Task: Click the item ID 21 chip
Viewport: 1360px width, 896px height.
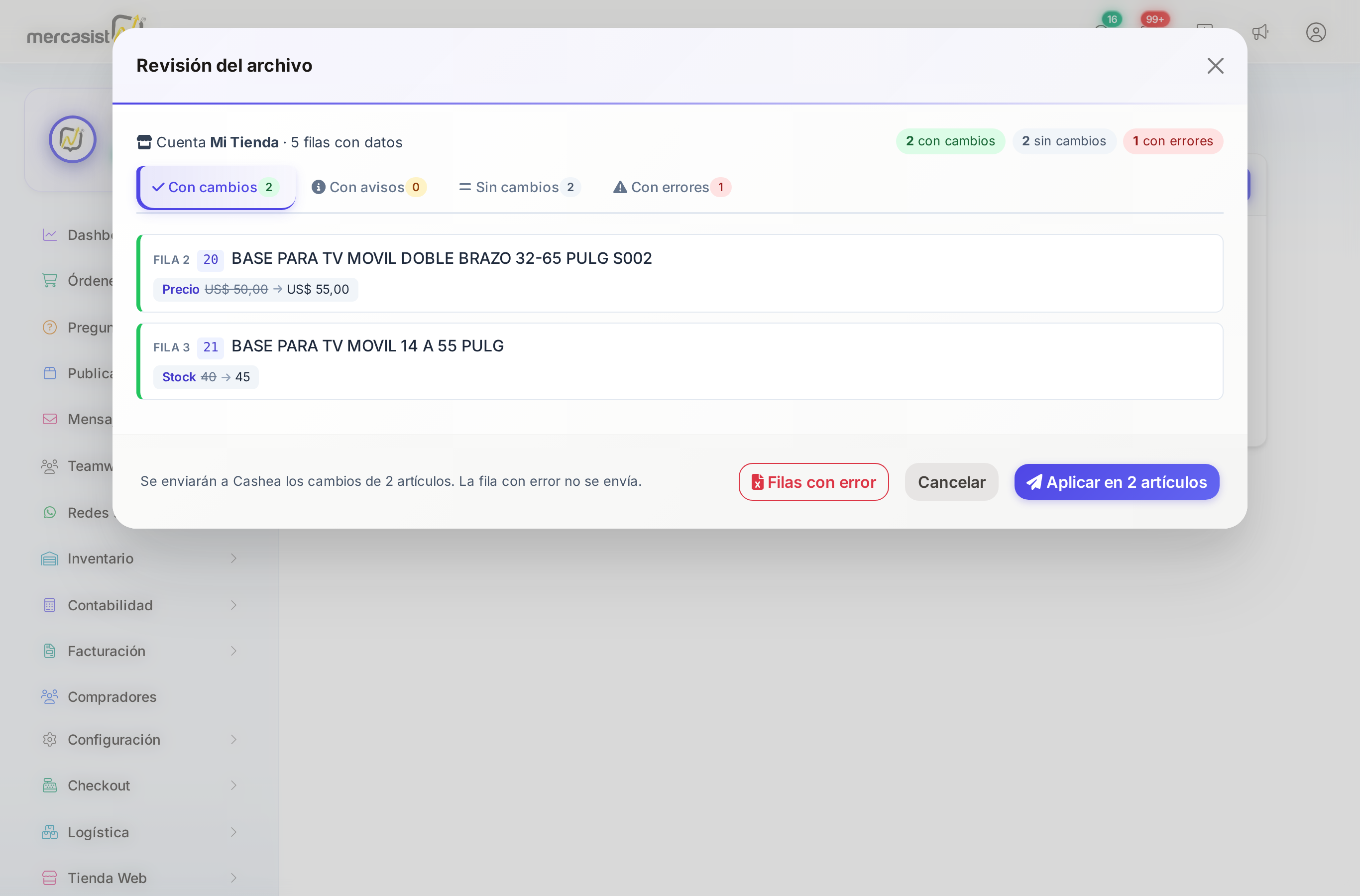Action: click(x=210, y=347)
